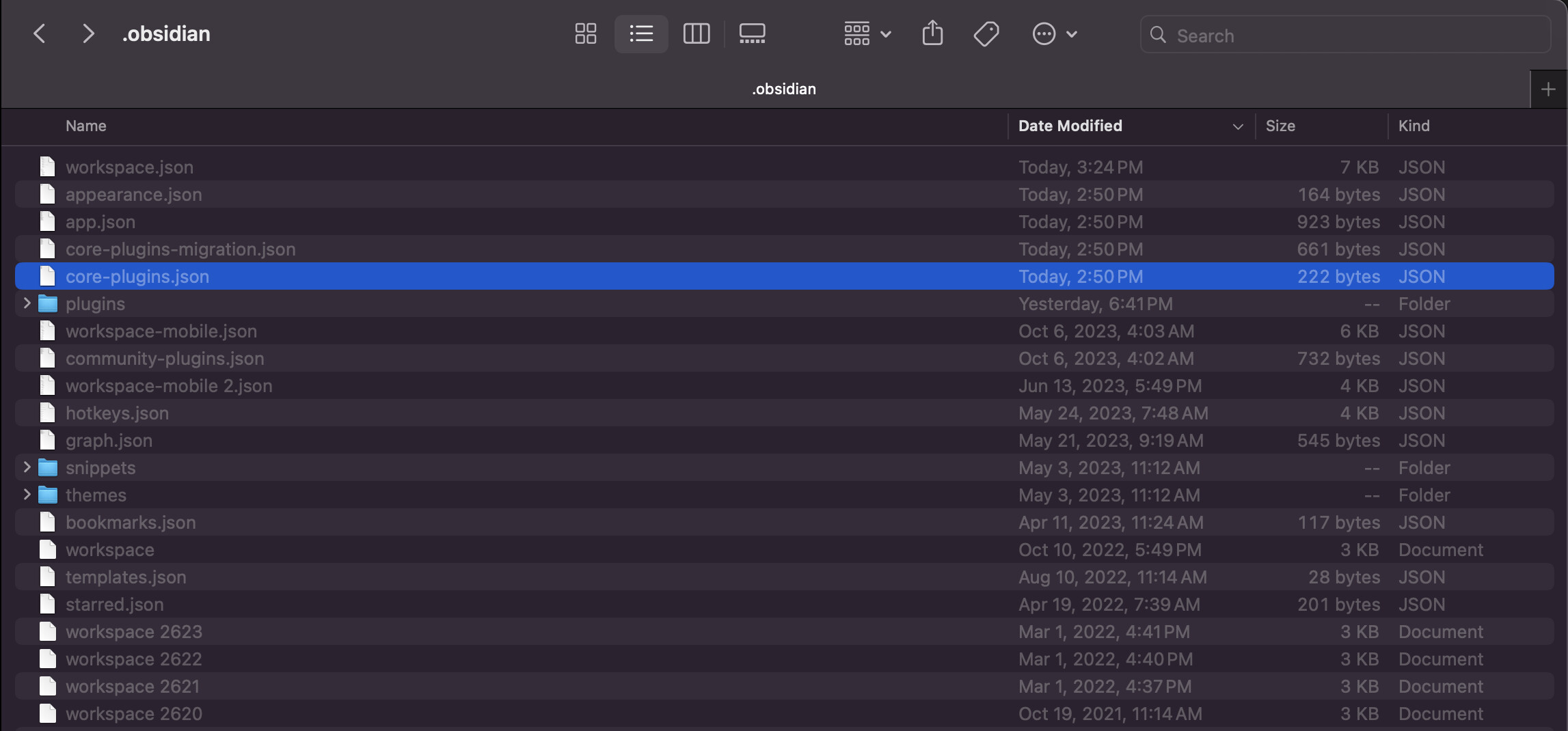Select workspace 2621 file name
This screenshot has height=731, width=1568.
(x=133, y=687)
